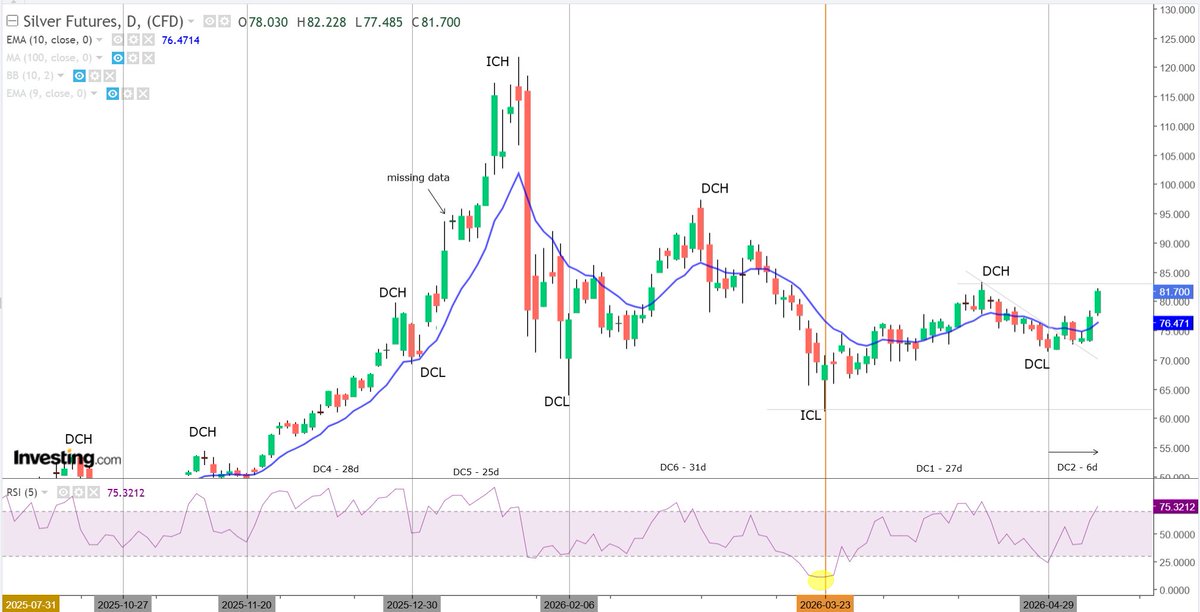Remove RSI (5) with X icon

(94, 492)
